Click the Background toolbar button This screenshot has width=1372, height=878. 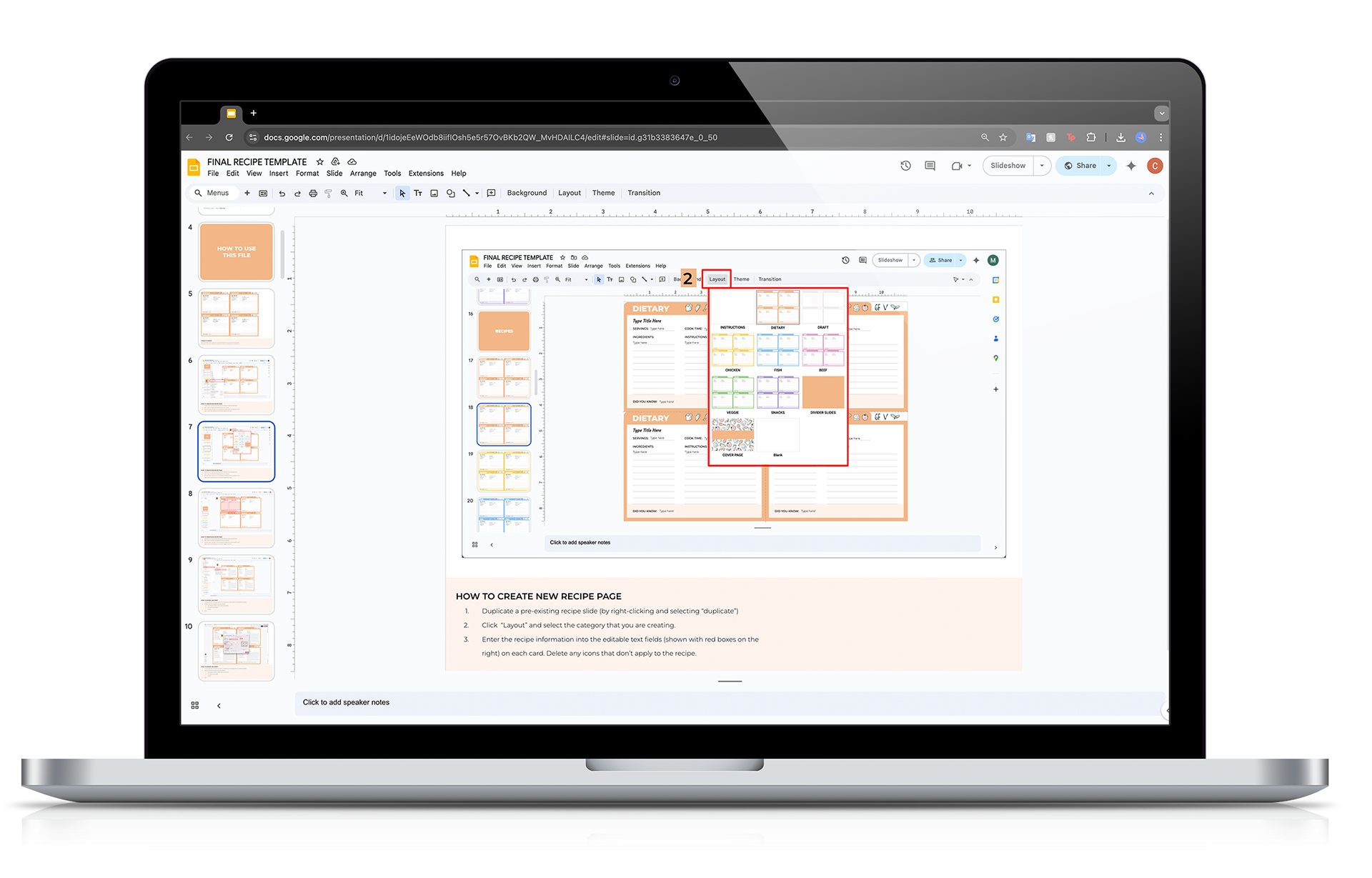(527, 193)
